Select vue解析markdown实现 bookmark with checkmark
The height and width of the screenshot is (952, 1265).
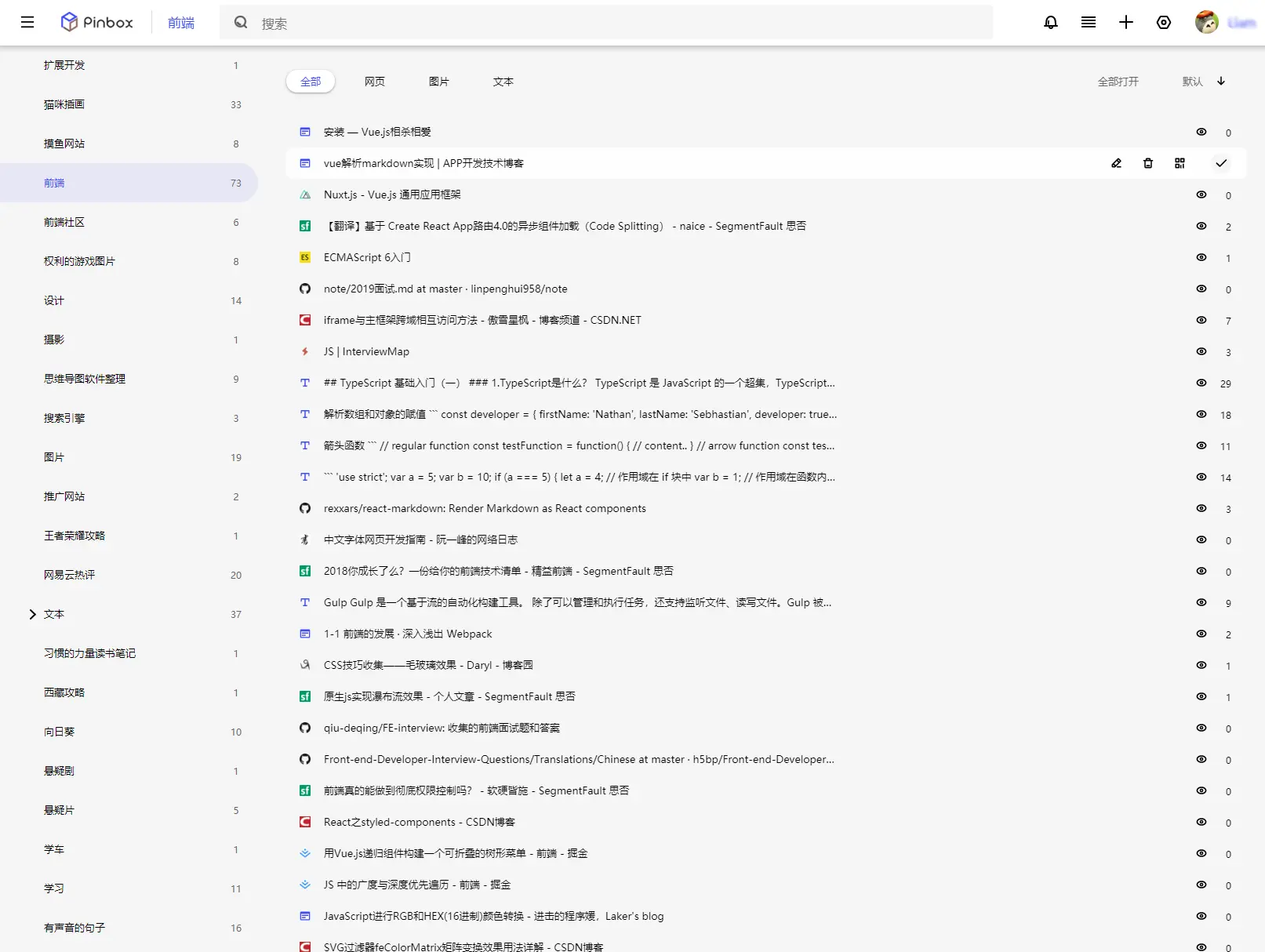tap(1221, 163)
